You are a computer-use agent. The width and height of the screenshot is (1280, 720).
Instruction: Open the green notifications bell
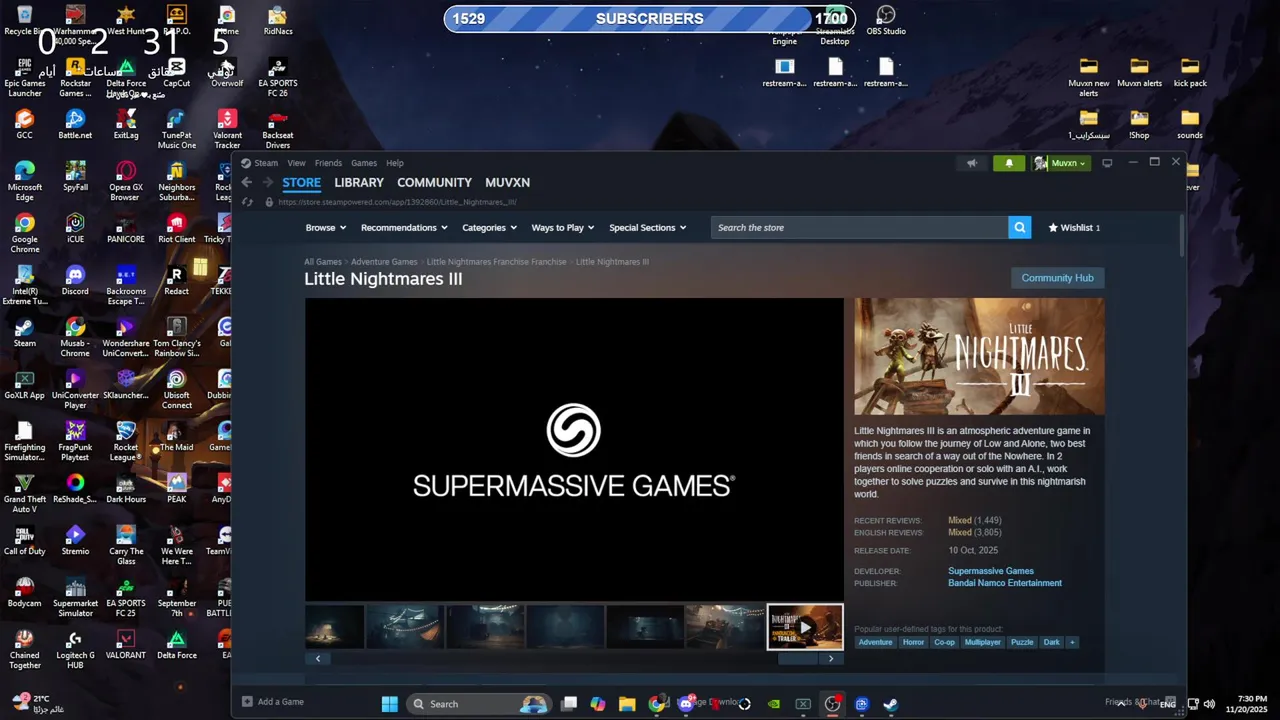1009,163
